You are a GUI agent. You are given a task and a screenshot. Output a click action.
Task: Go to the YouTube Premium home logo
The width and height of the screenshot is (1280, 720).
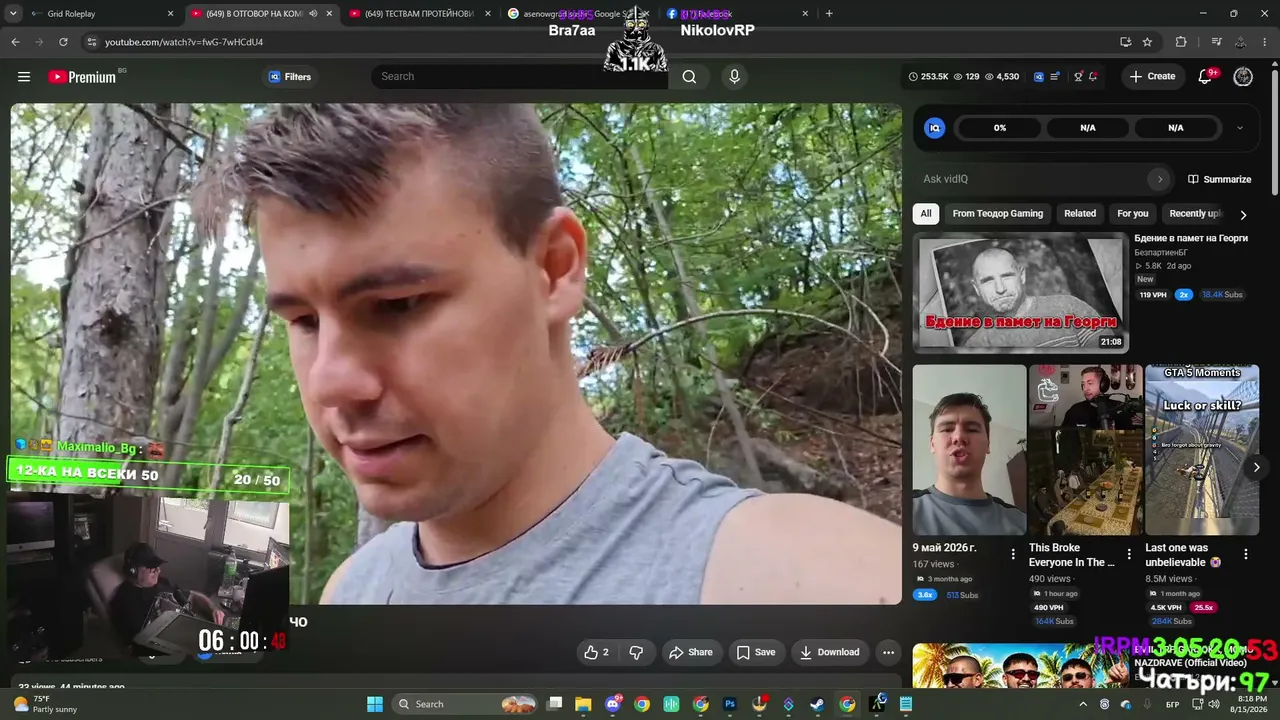(82, 77)
